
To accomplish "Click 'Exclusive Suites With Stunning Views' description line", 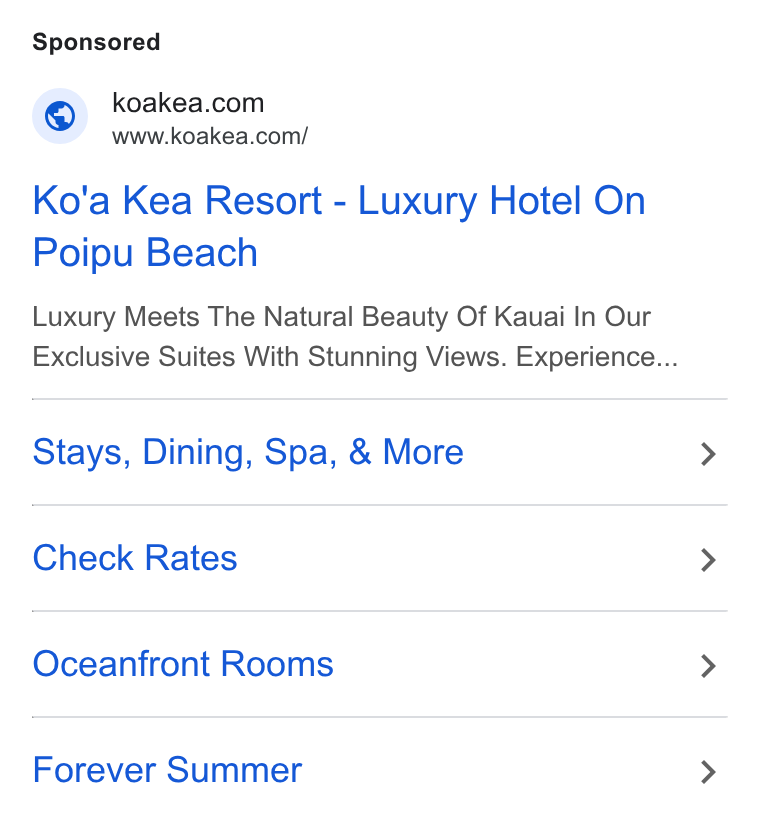I will 270,357.
